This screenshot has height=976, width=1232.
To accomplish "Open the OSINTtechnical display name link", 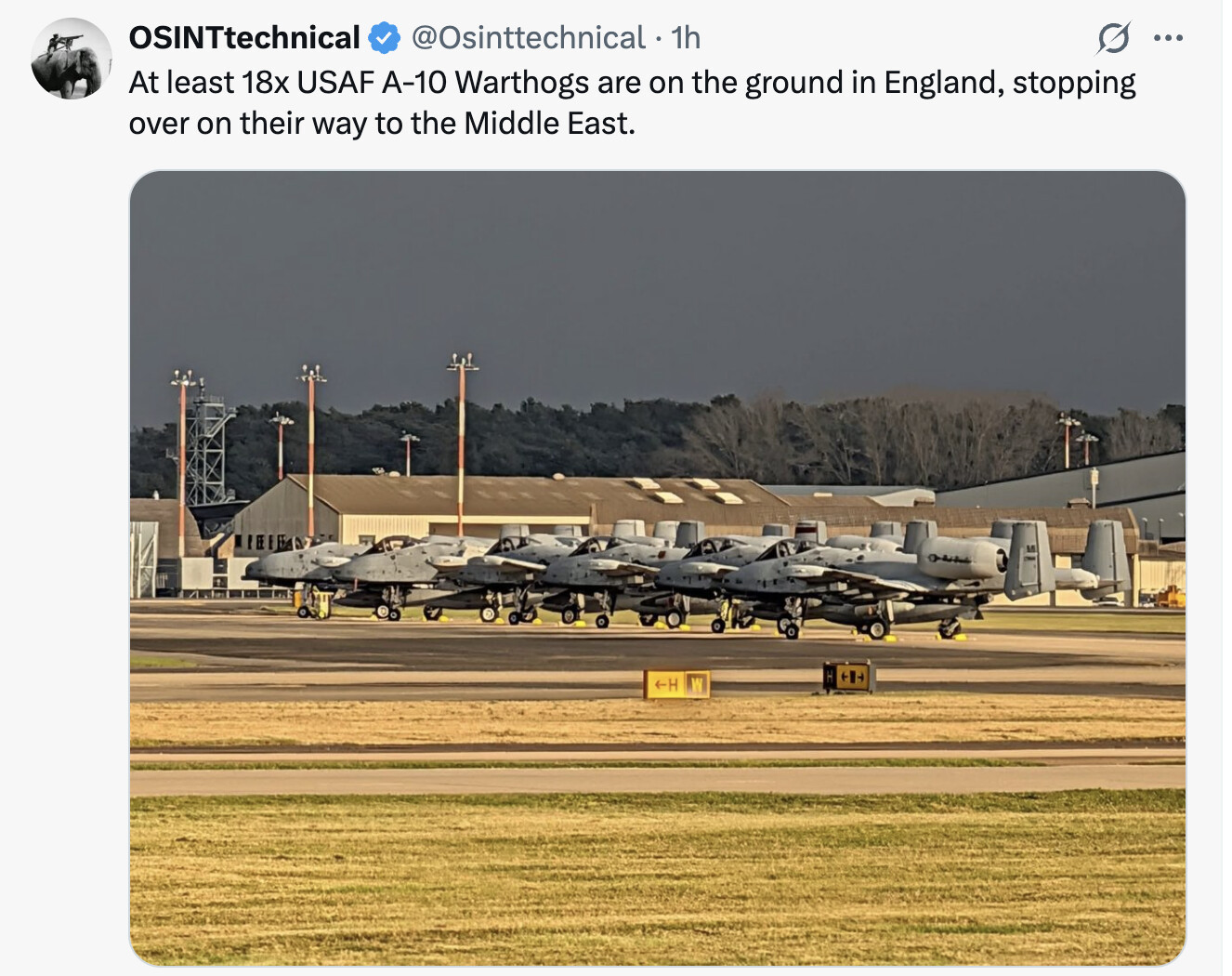I will pos(244,38).
